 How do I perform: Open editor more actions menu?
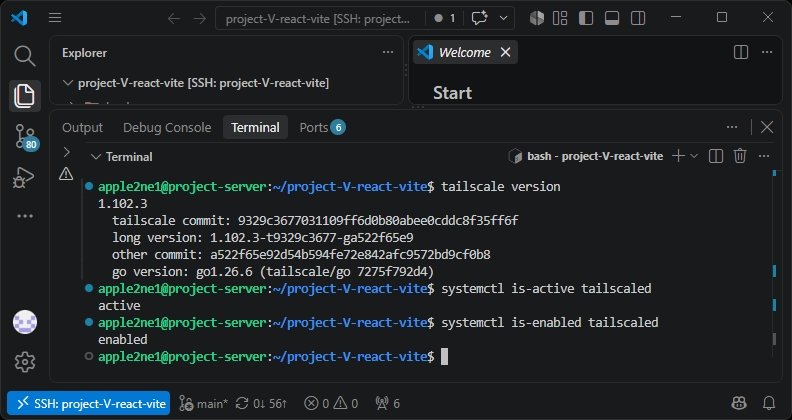point(767,52)
